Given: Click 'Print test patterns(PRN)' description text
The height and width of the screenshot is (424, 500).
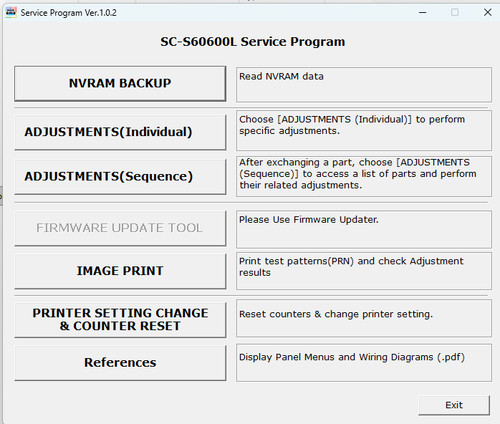Looking at the screenshot, I should pos(351,267).
